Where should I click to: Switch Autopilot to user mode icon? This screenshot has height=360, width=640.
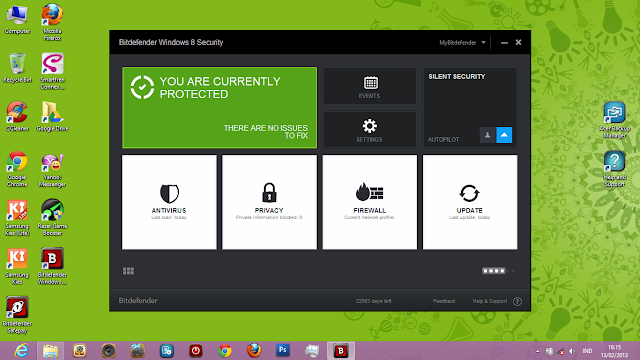click(x=487, y=135)
